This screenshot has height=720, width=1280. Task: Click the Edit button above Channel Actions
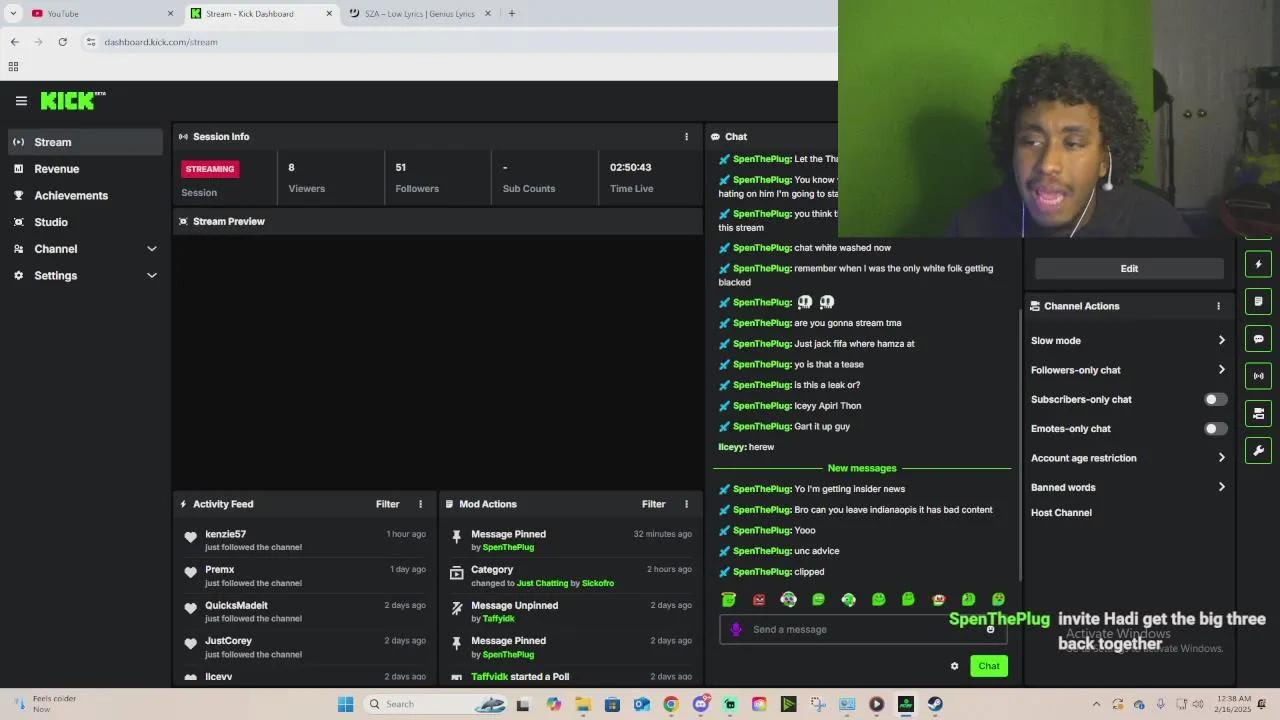click(x=1128, y=268)
